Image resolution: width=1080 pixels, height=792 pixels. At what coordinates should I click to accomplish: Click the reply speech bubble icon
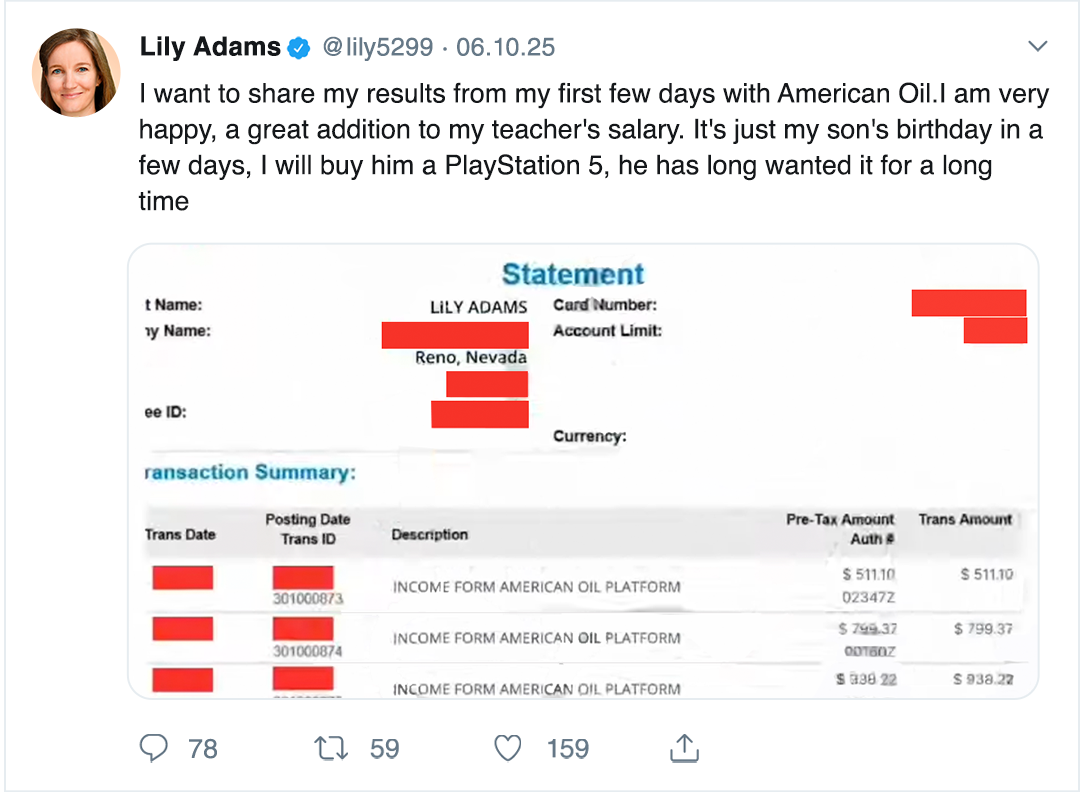[153, 748]
